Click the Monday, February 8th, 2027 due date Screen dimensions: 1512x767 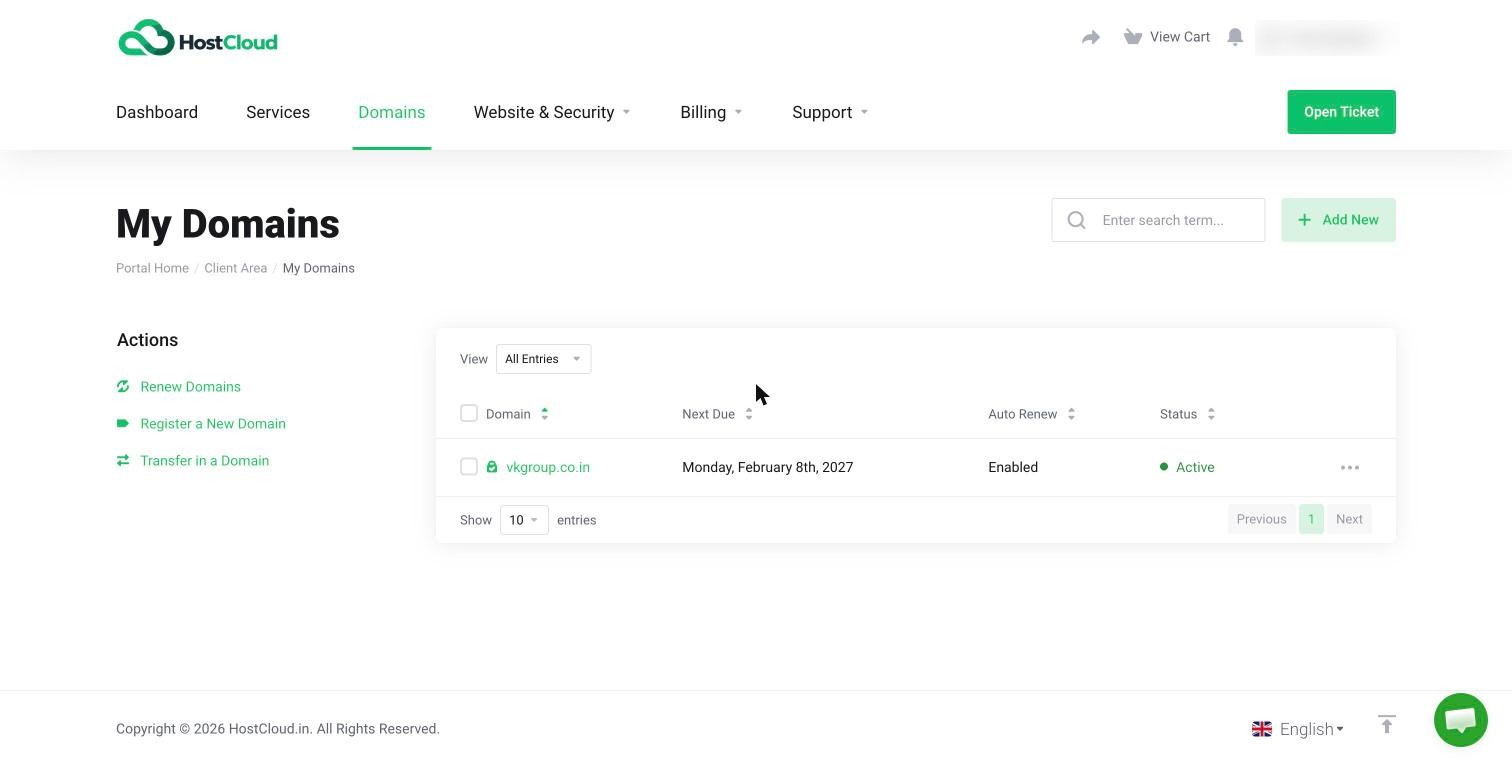coord(767,467)
